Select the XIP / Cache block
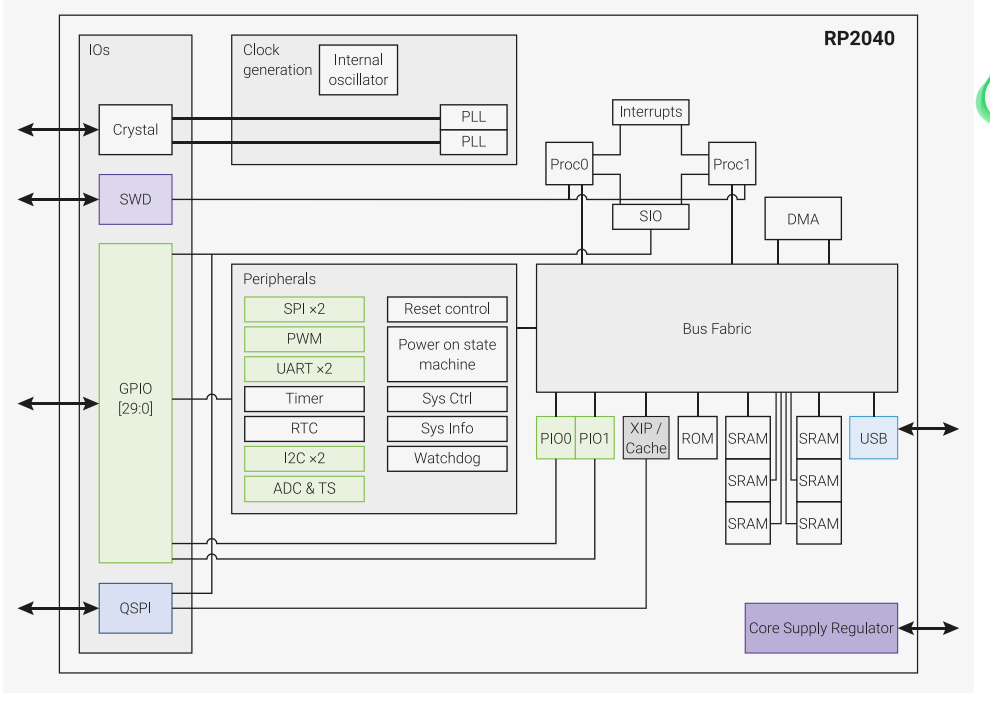 [646, 438]
